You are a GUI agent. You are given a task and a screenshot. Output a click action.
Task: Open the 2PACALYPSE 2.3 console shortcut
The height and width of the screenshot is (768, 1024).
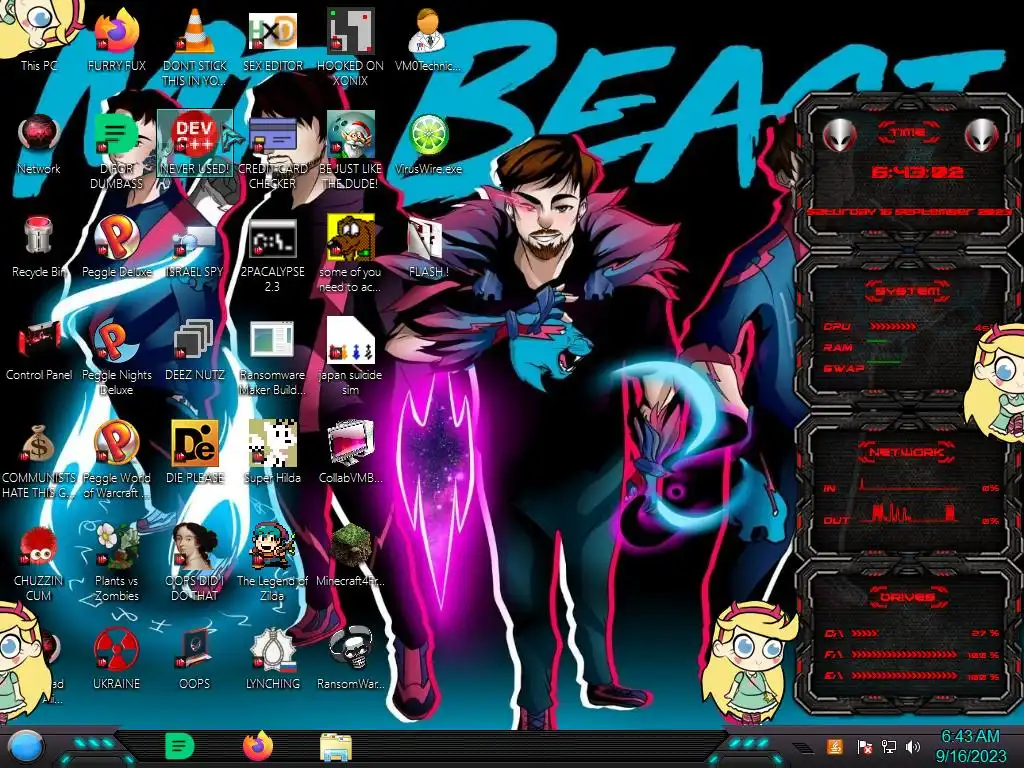(x=272, y=255)
